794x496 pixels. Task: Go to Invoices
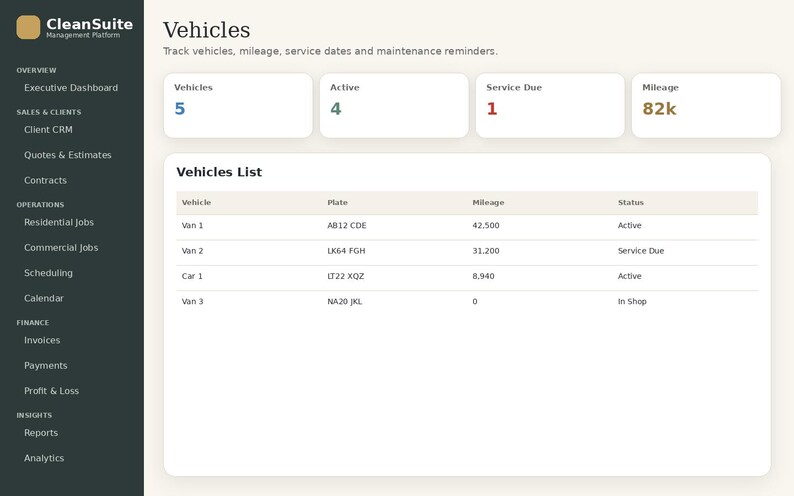click(42, 340)
